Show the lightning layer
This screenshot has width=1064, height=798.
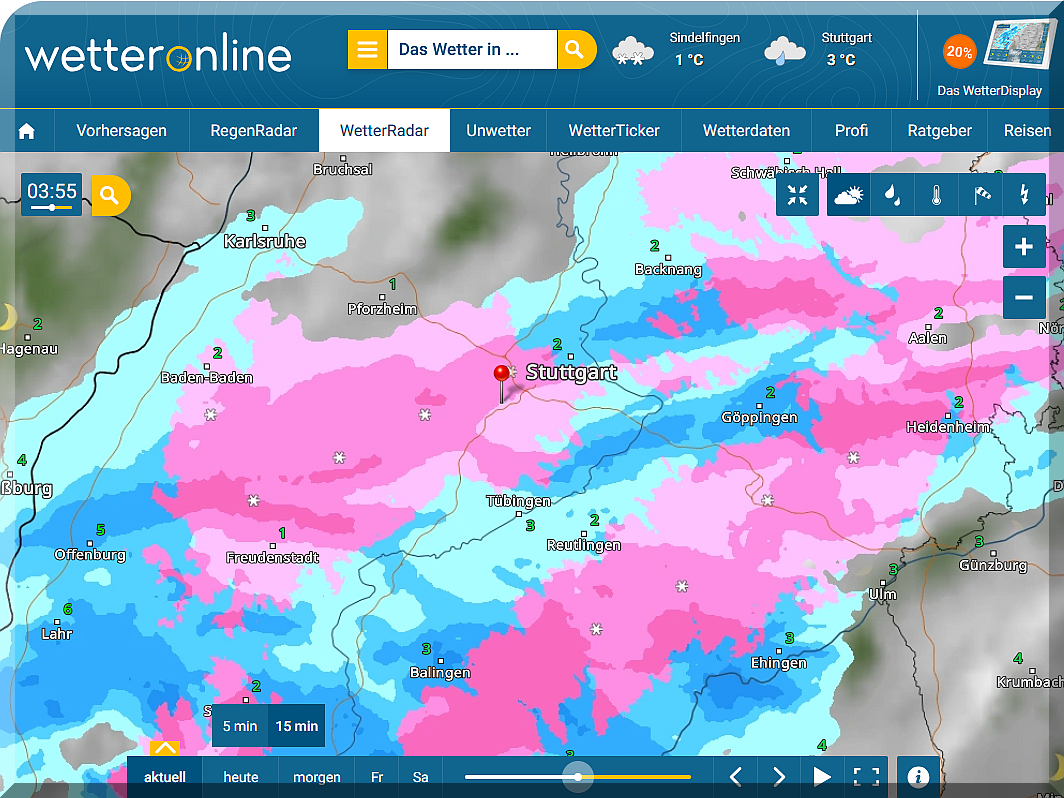click(x=1024, y=195)
